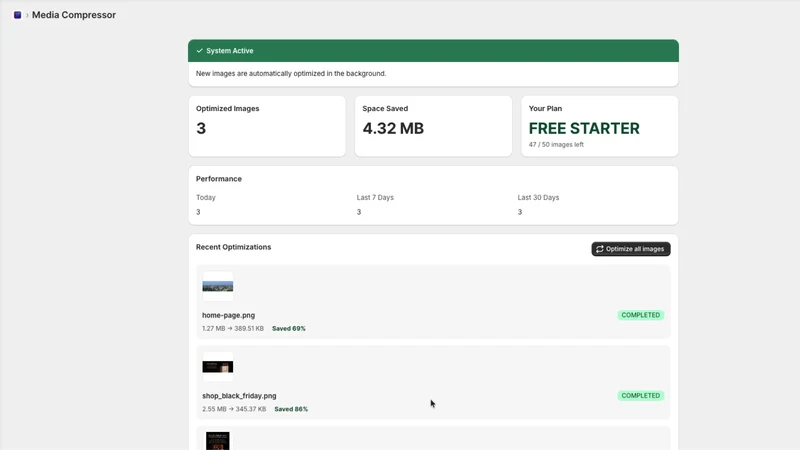Click the System Active checkmark icon
This screenshot has width=800, height=450.
(199, 51)
